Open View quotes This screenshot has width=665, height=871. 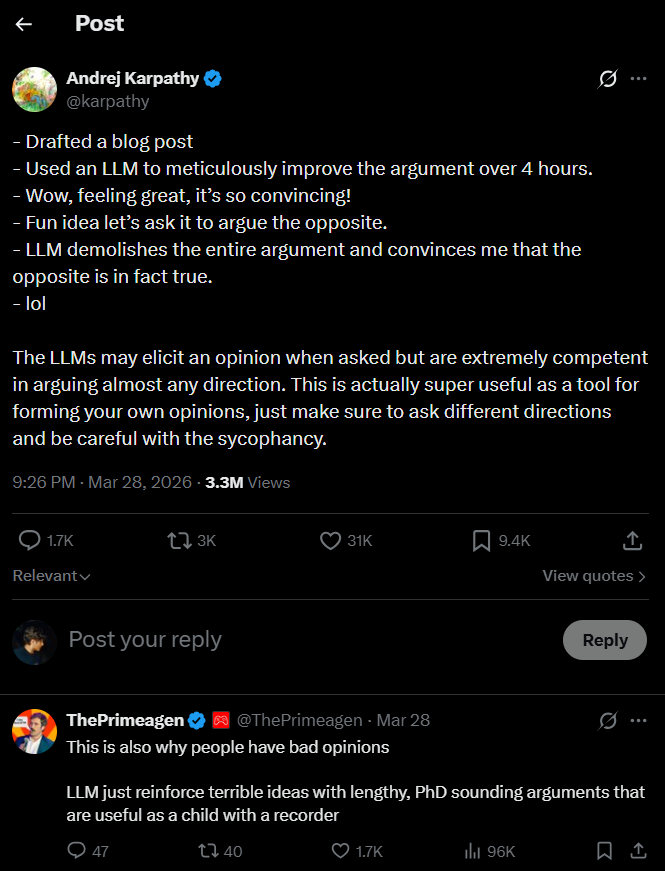click(x=590, y=575)
